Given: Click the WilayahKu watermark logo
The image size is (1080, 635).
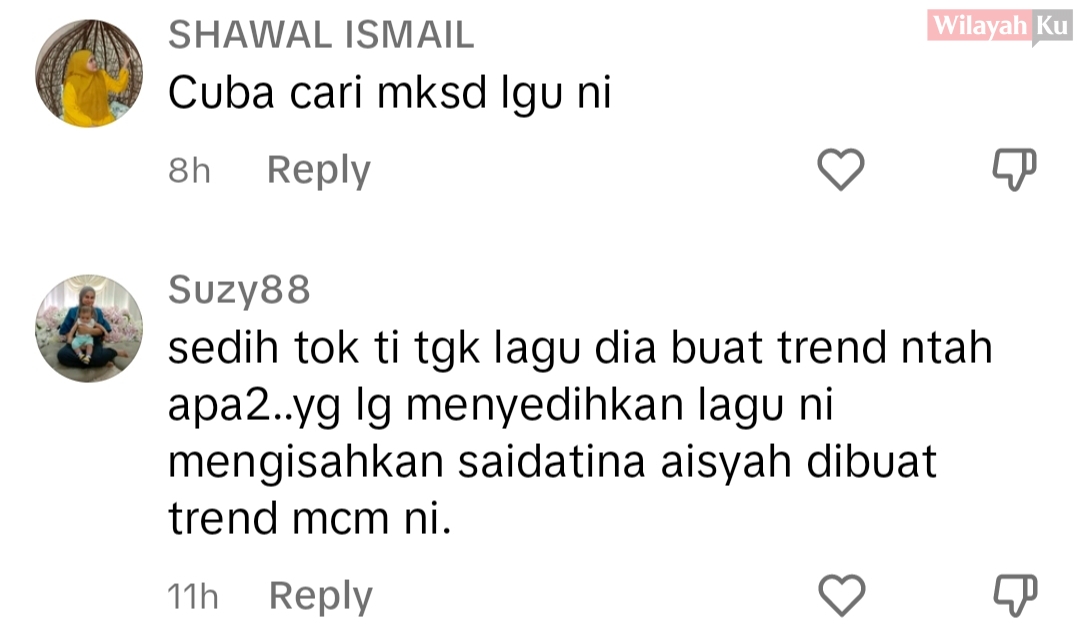Looking at the screenshot, I should click(x=999, y=27).
